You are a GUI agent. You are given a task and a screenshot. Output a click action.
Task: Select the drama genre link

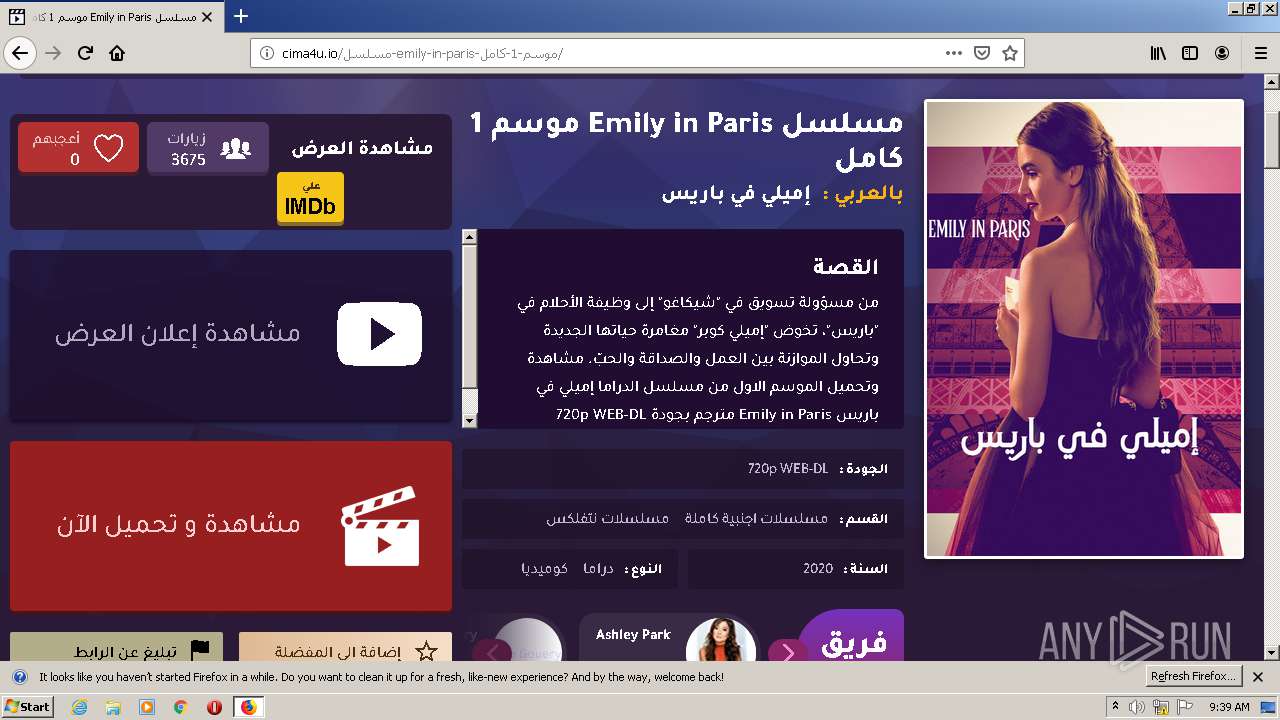[598, 568]
